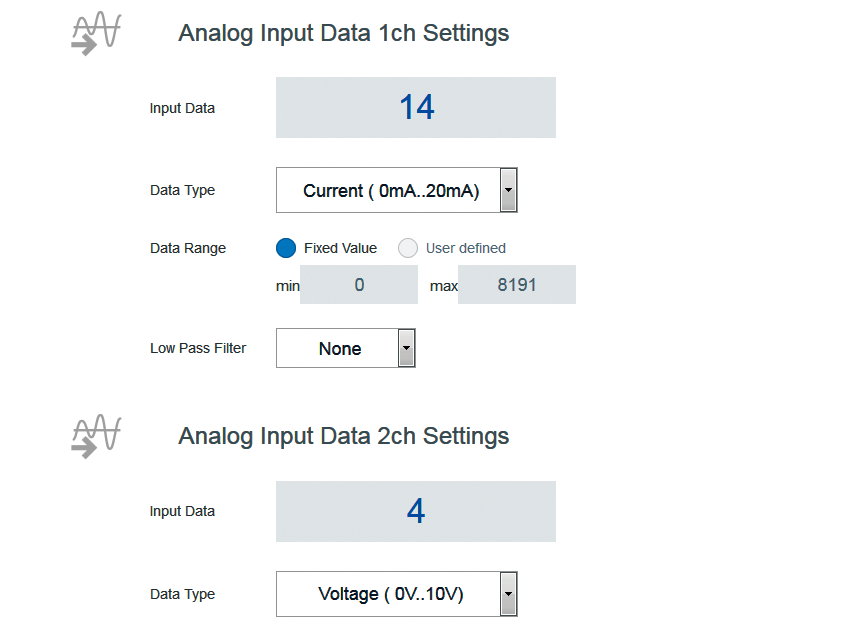
Task: Click the waveform icon beside 2ch Settings
Action: [96, 437]
